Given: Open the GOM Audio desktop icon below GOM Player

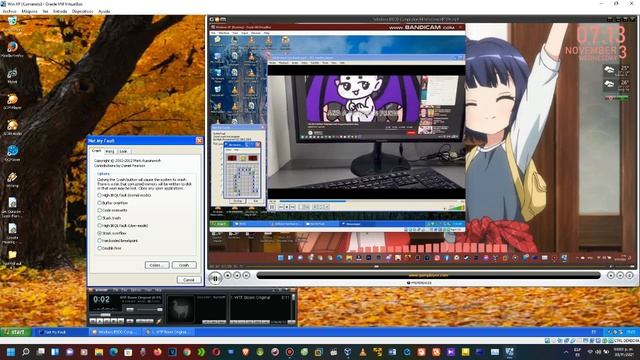Looking at the screenshot, I should click(12, 127).
